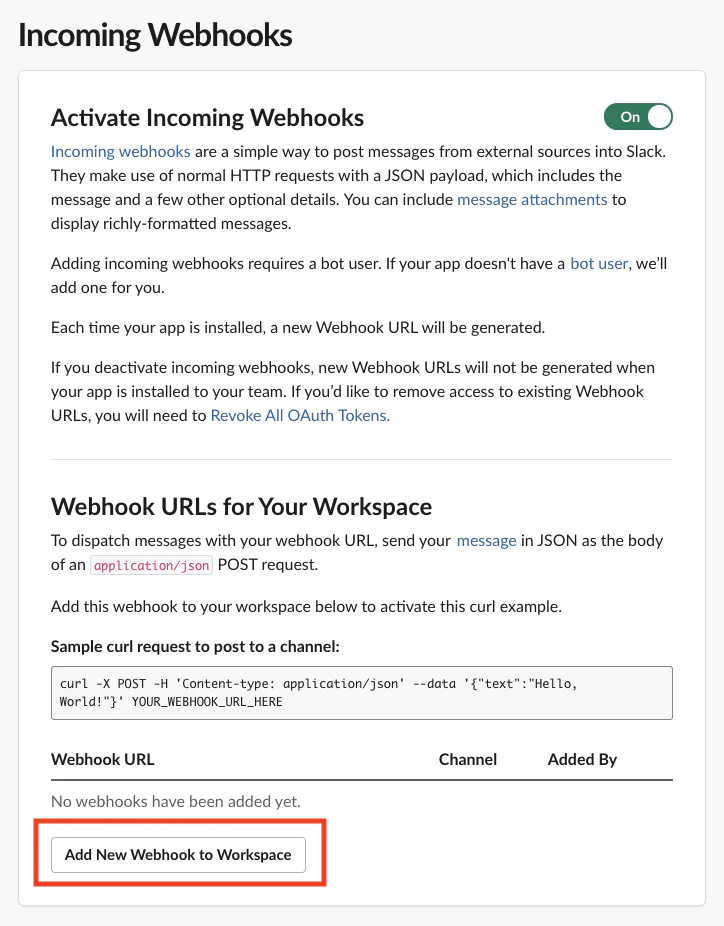This screenshot has width=724, height=926.
Task: Open the bot user link
Action: [x=599, y=263]
